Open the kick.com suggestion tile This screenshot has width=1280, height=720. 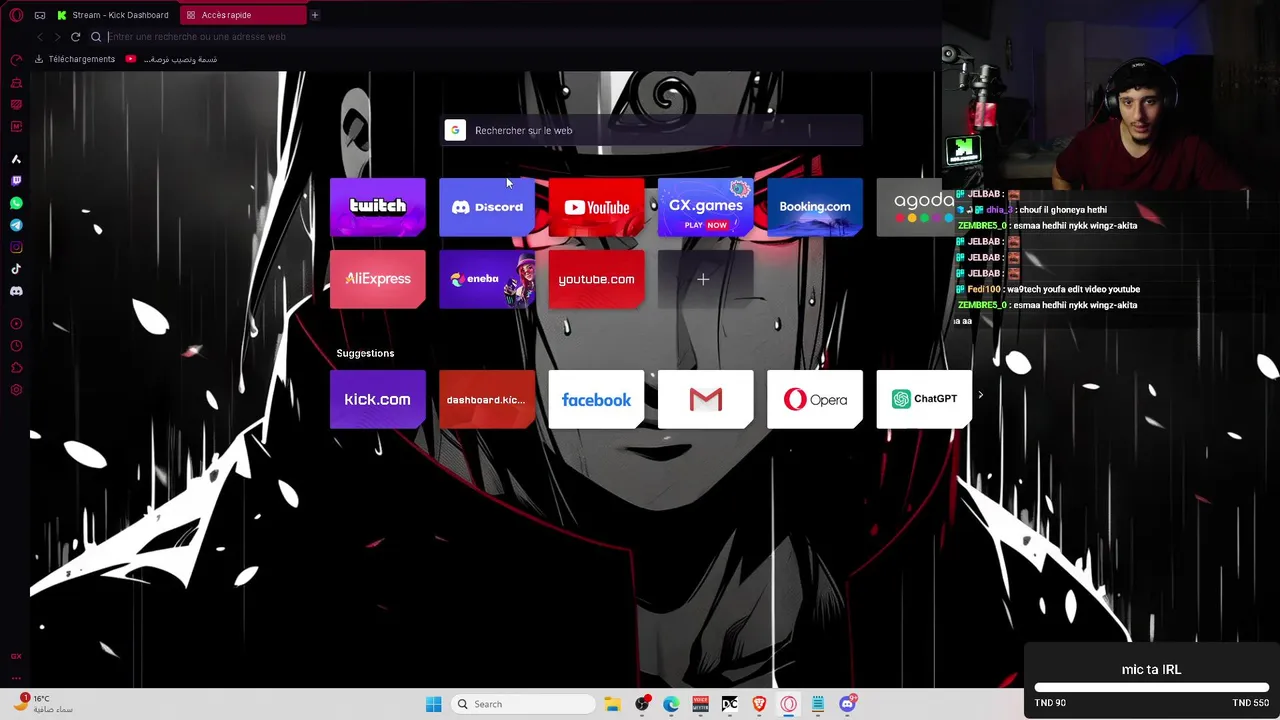[378, 399]
